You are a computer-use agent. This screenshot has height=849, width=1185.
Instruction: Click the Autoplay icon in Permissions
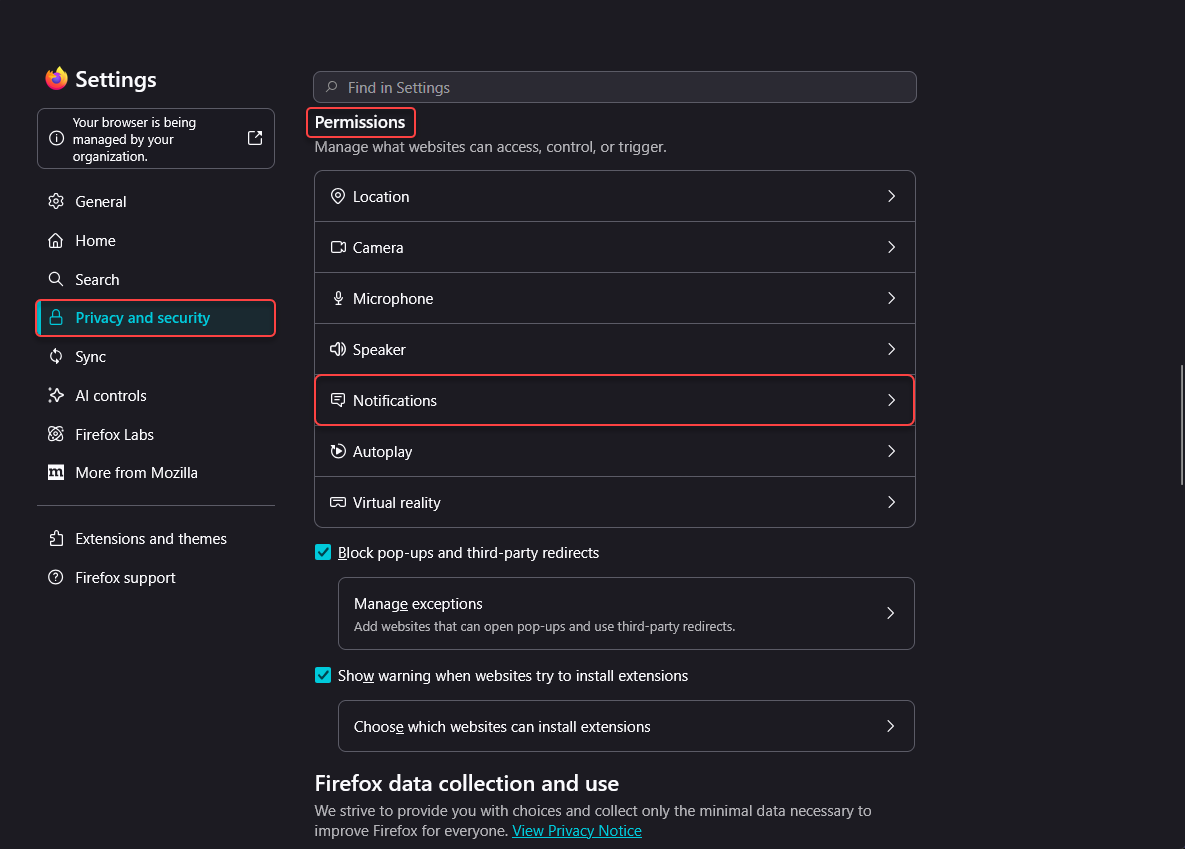point(338,451)
